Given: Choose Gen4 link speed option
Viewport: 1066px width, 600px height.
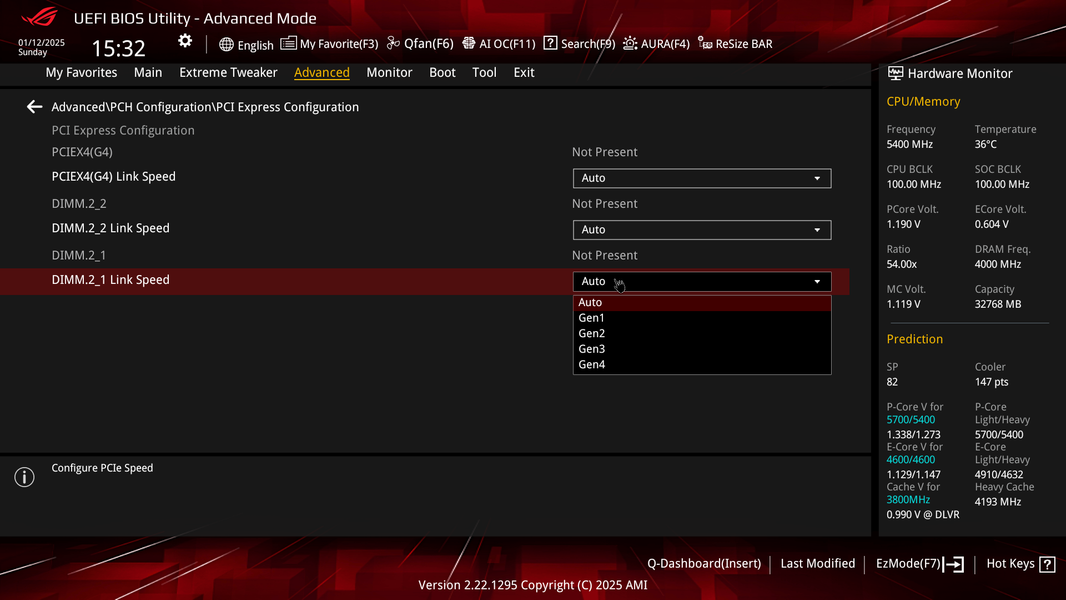Looking at the screenshot, I should pos(702,365).
